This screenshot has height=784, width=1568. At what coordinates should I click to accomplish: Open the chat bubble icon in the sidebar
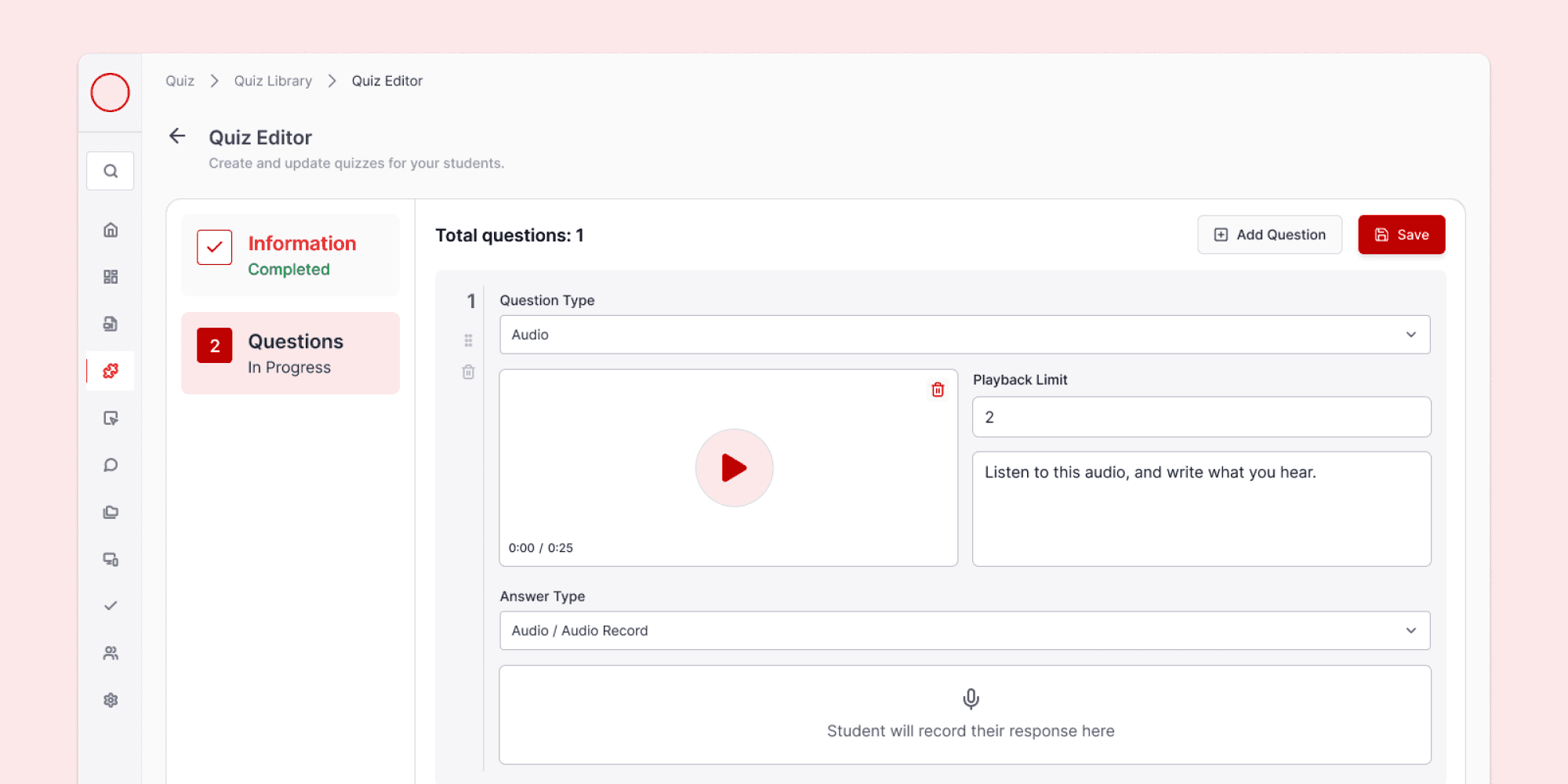pyautogui.click(x=111, y=465)
